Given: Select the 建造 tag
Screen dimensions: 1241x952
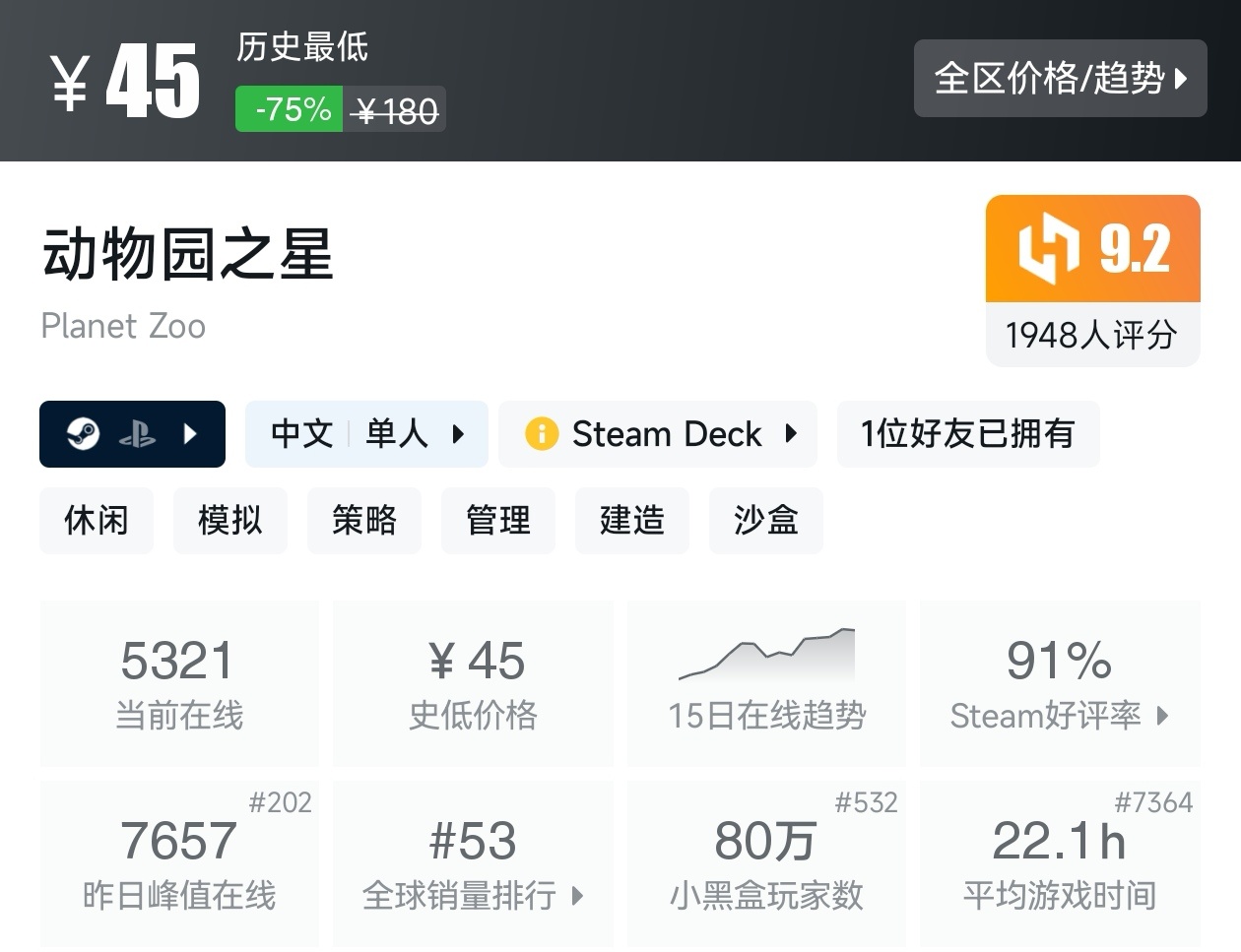Looking at the screenshot, I should coord(632,520).
